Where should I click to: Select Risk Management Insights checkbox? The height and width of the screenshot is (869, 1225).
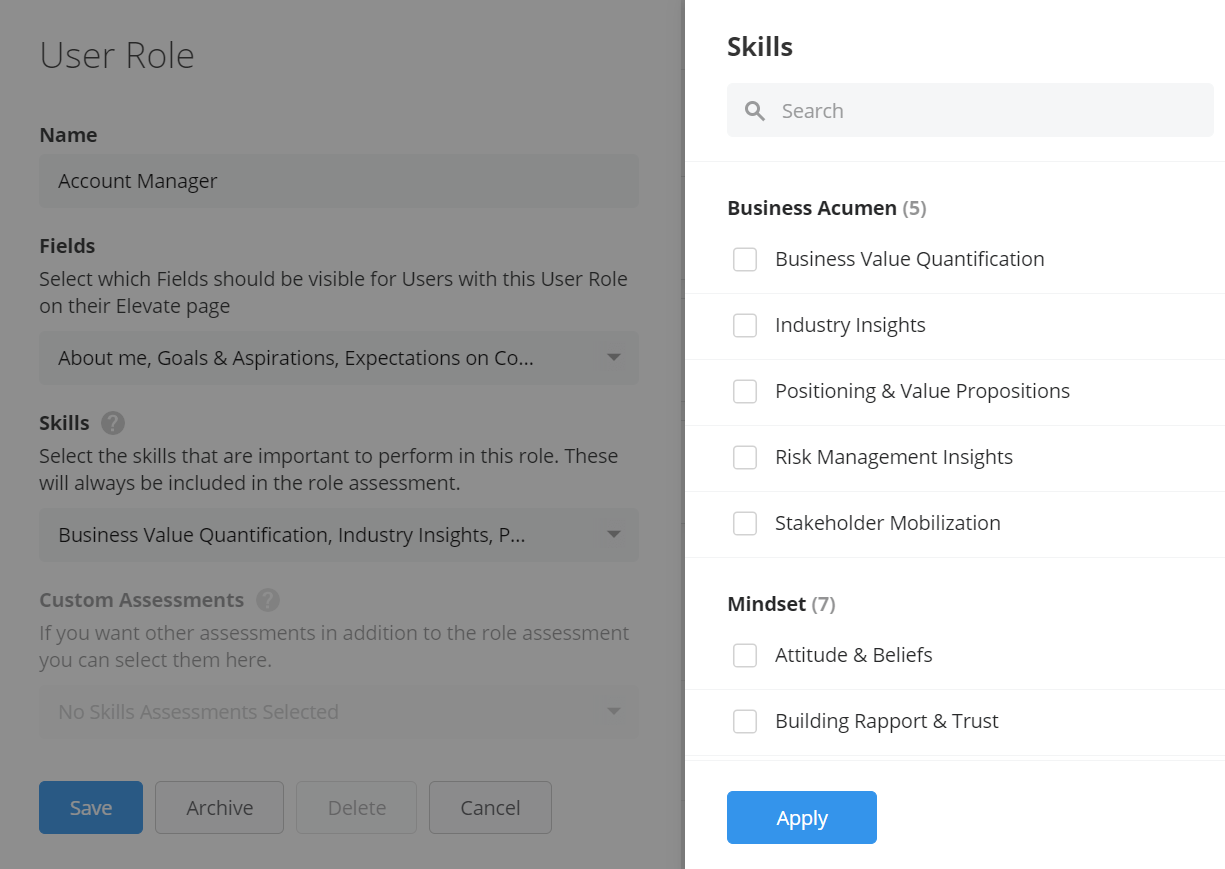coord(745,458)
